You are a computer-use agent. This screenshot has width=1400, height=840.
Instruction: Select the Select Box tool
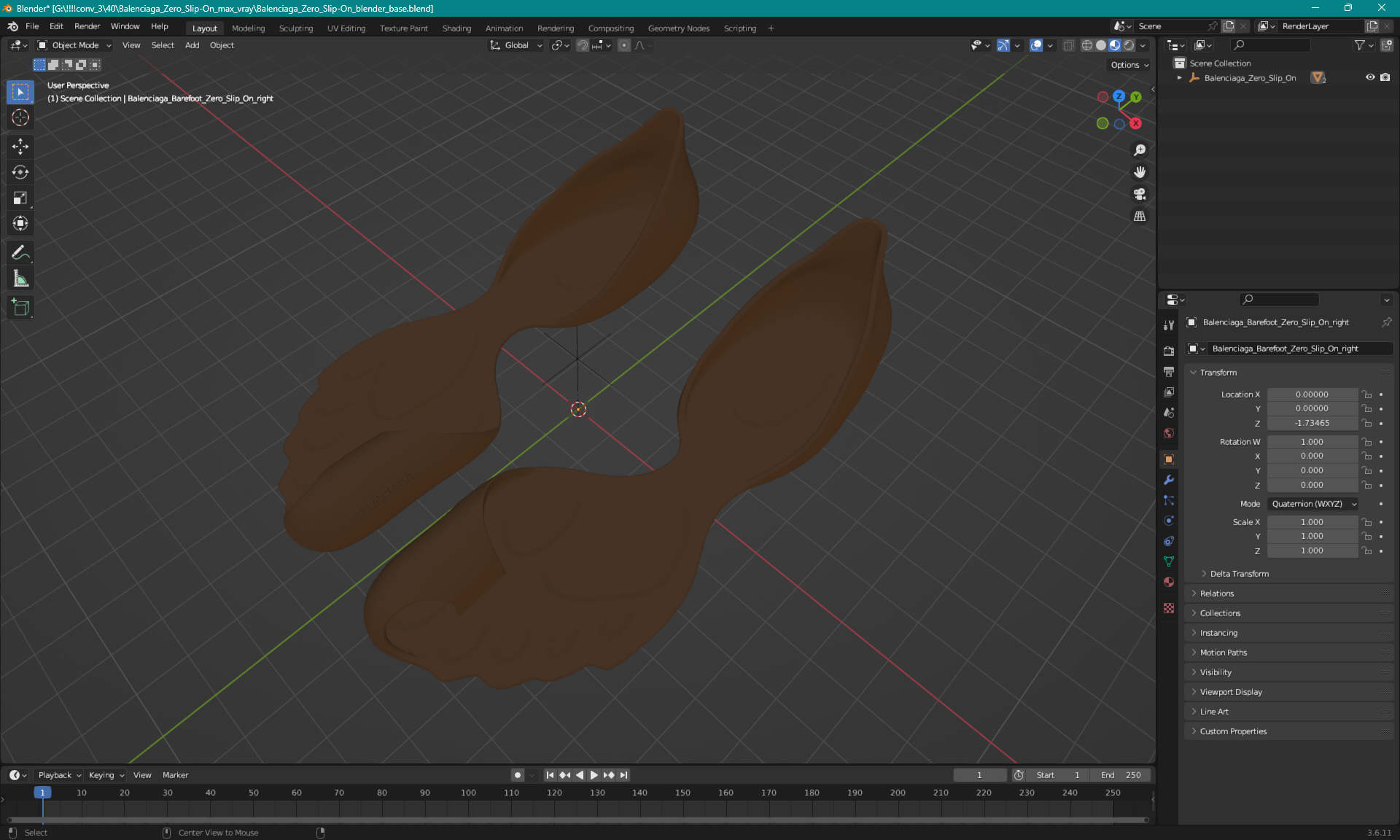(x=20, y=92)
